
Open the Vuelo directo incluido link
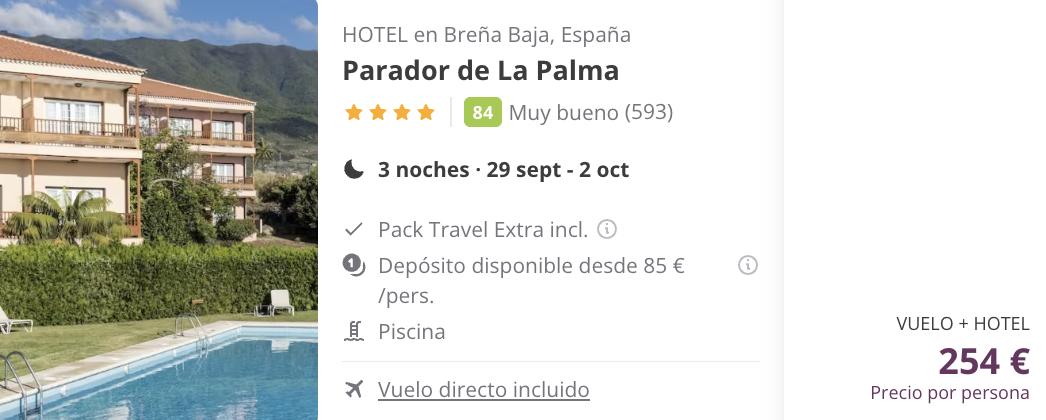484,389
